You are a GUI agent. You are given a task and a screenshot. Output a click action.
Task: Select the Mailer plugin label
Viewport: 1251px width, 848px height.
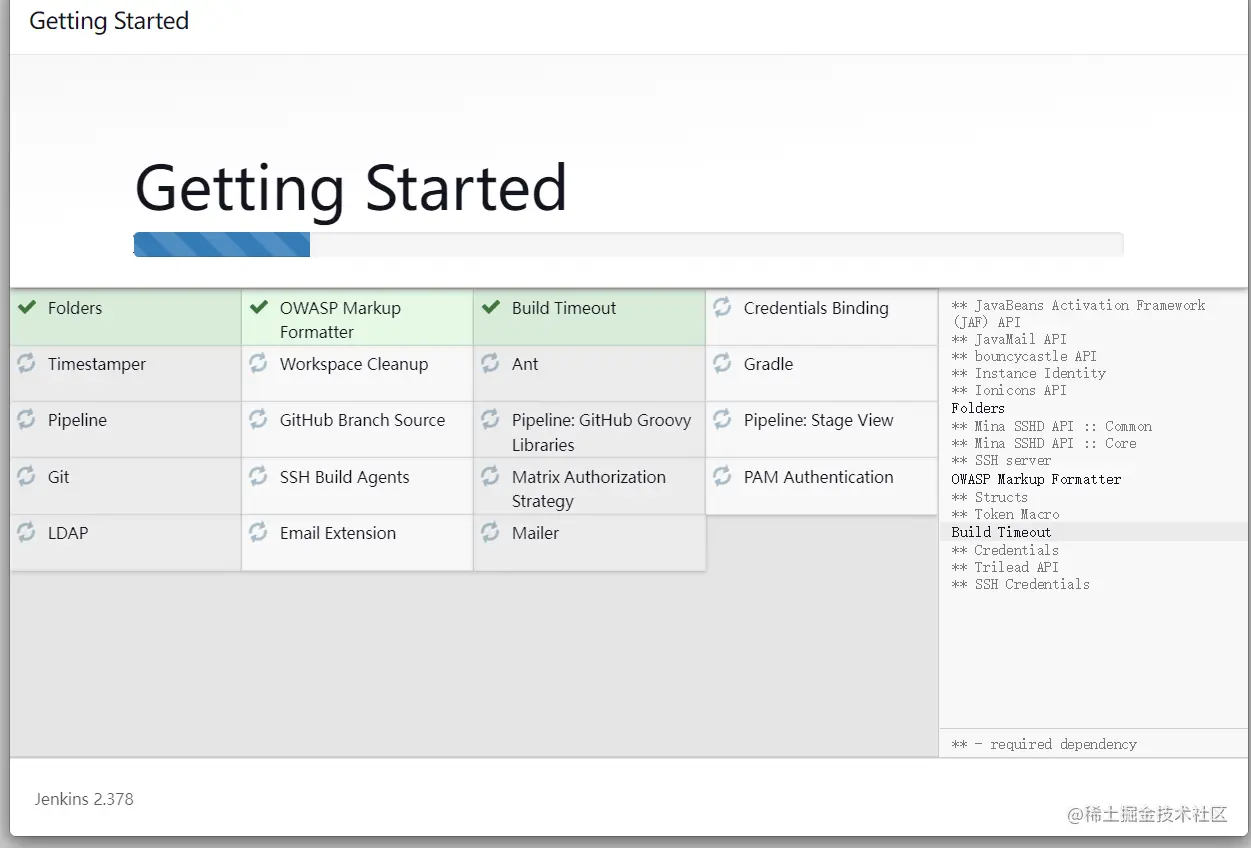coord(535,533)
